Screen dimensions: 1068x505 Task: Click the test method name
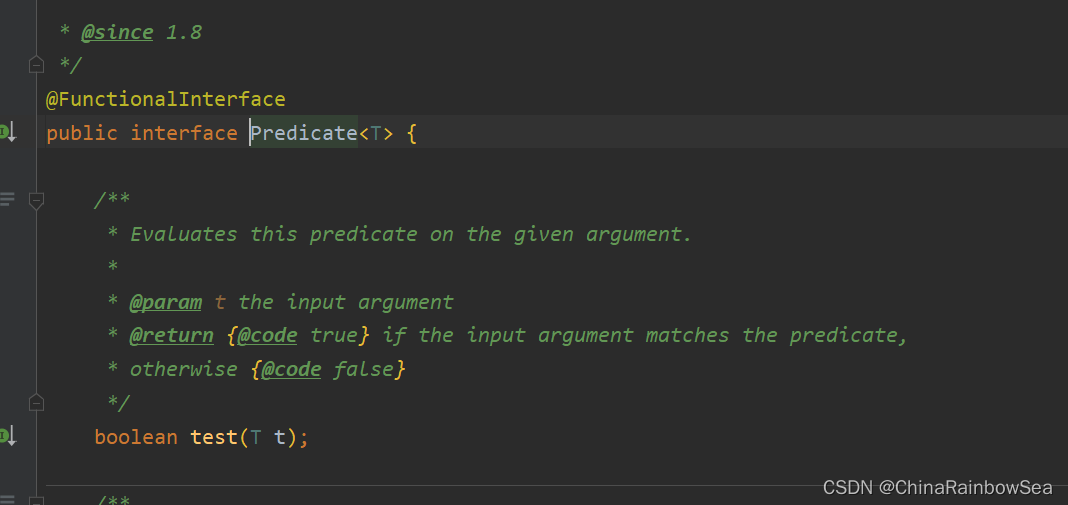[214, 437]
